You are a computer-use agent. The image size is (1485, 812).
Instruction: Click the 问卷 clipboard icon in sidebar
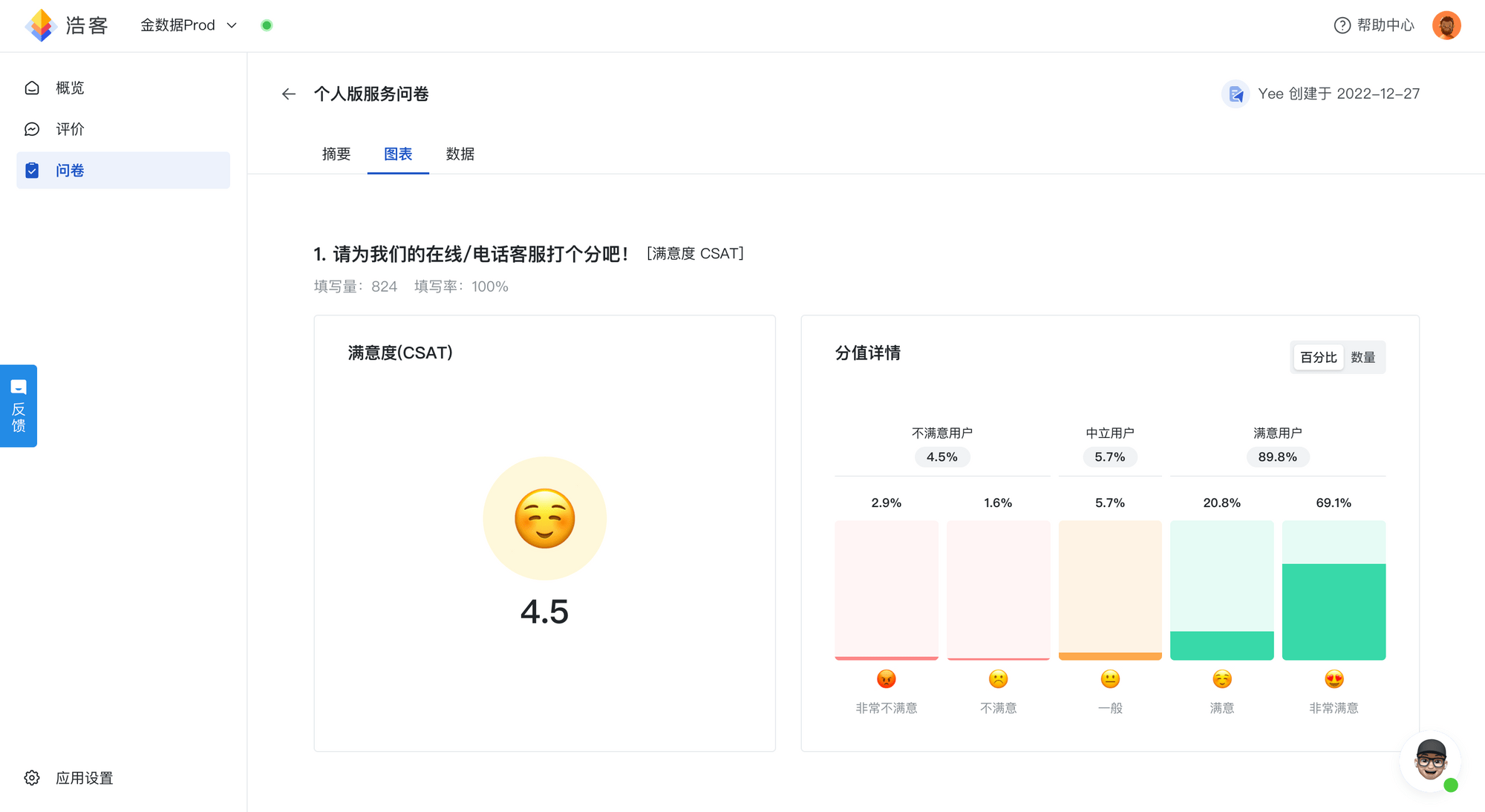coord(32,170)
